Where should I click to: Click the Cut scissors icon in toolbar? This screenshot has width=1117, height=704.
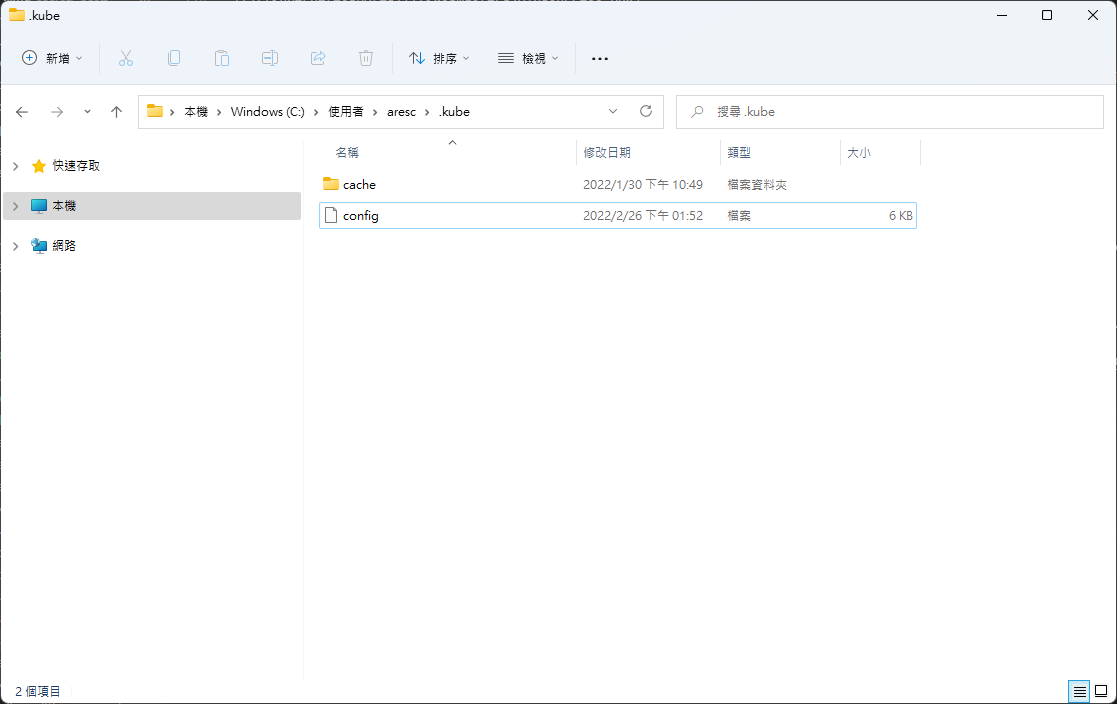click(x=126, y=58)
